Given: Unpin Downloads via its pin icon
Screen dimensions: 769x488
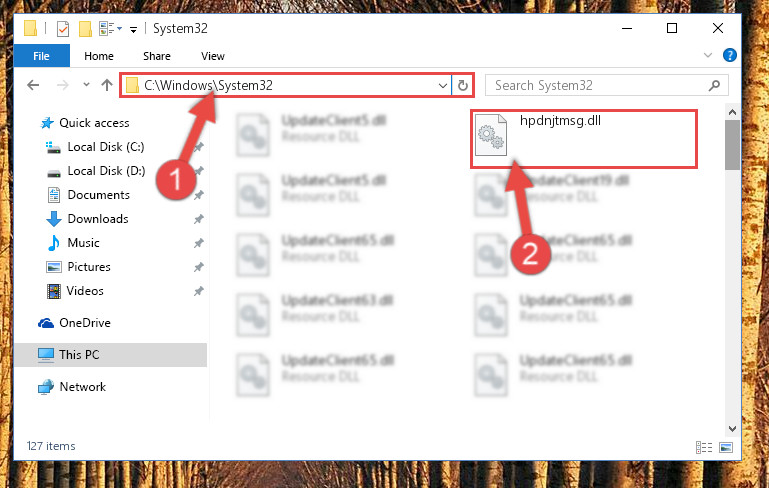Looking at the screenshot, I should [198, 219].
